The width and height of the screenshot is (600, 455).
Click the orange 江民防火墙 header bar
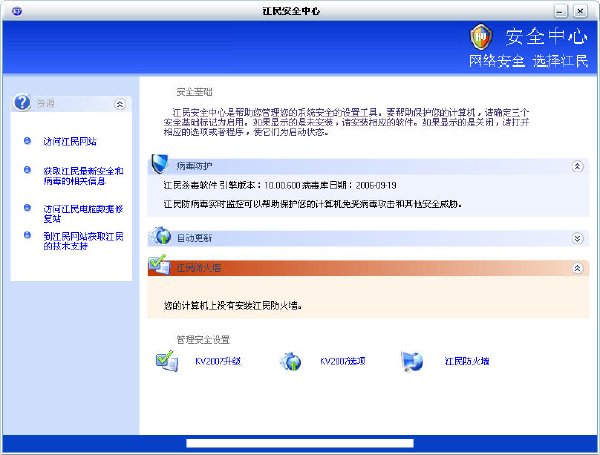(x=368, y=268)
